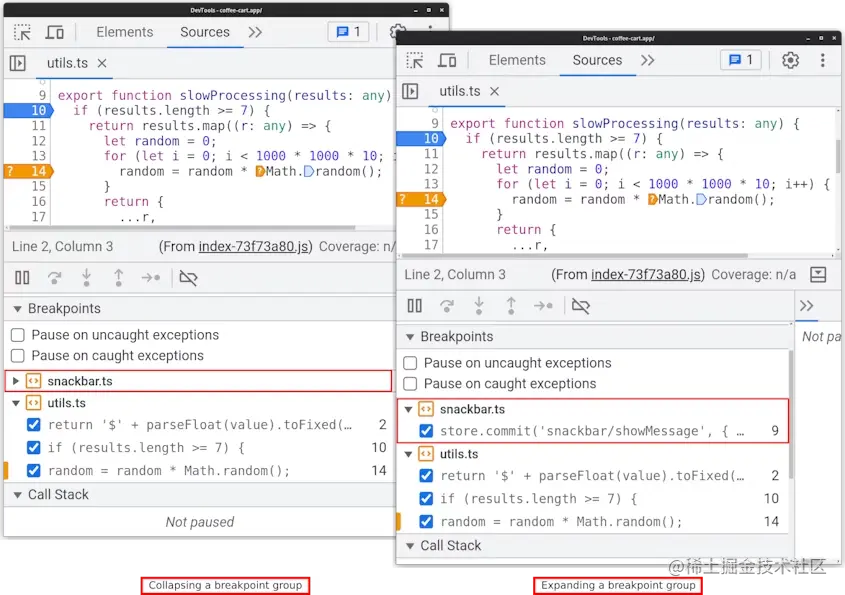
Task: Select utils.ts file tab in right window
Action: point(460,91)
